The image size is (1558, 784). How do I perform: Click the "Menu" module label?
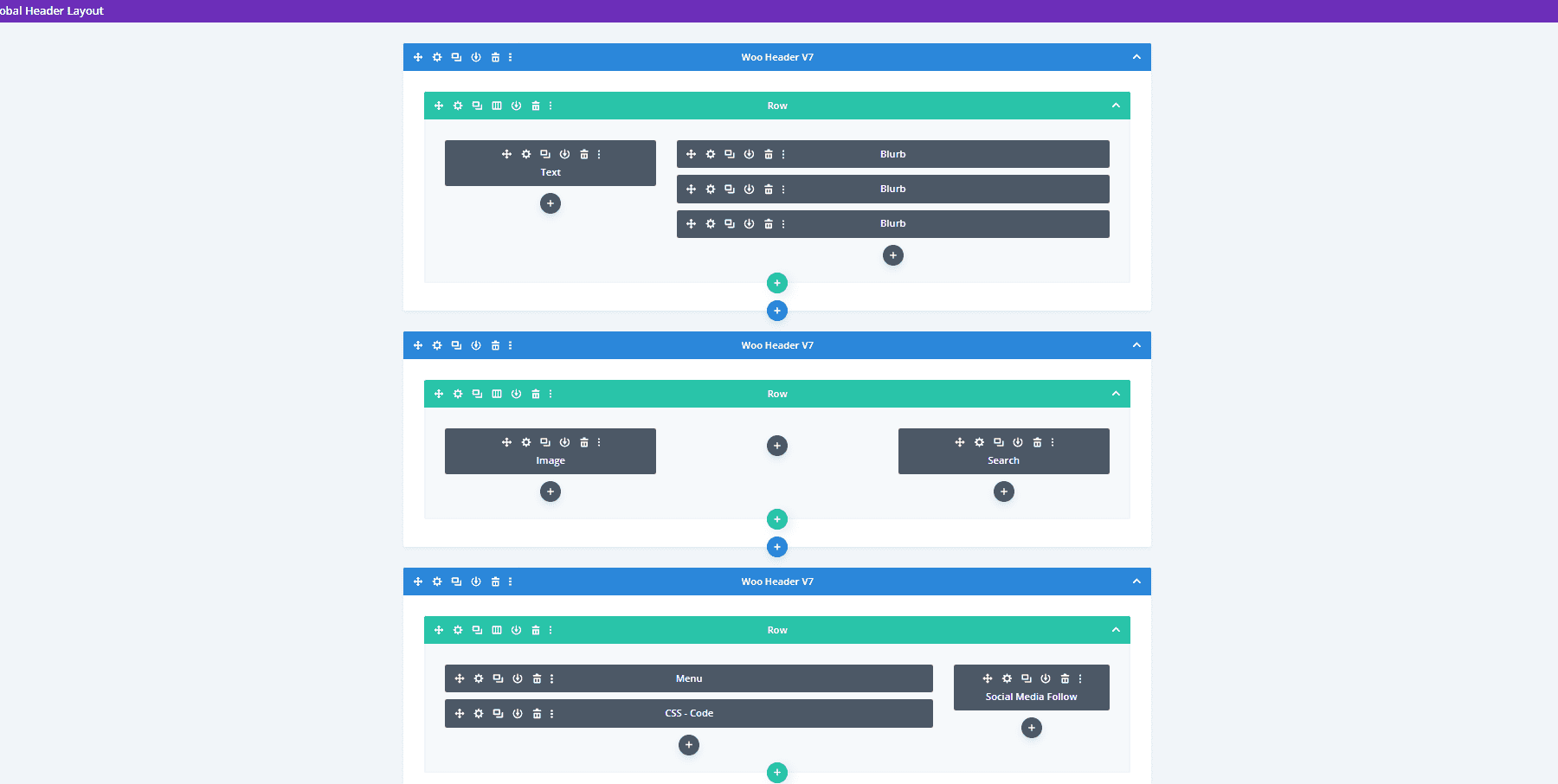(x=689, y=678)
